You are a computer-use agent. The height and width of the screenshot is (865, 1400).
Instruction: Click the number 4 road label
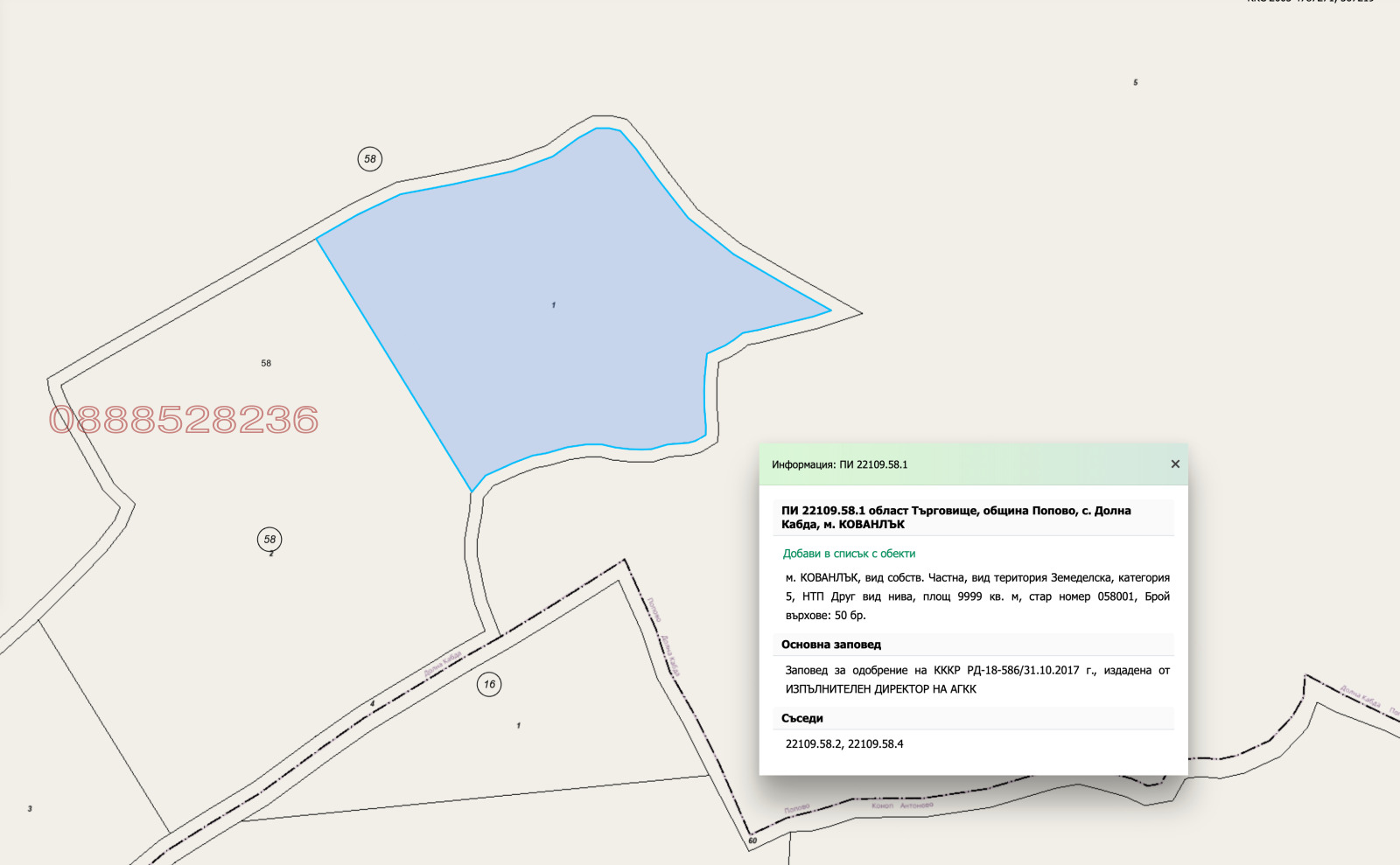tap(372, 703)
